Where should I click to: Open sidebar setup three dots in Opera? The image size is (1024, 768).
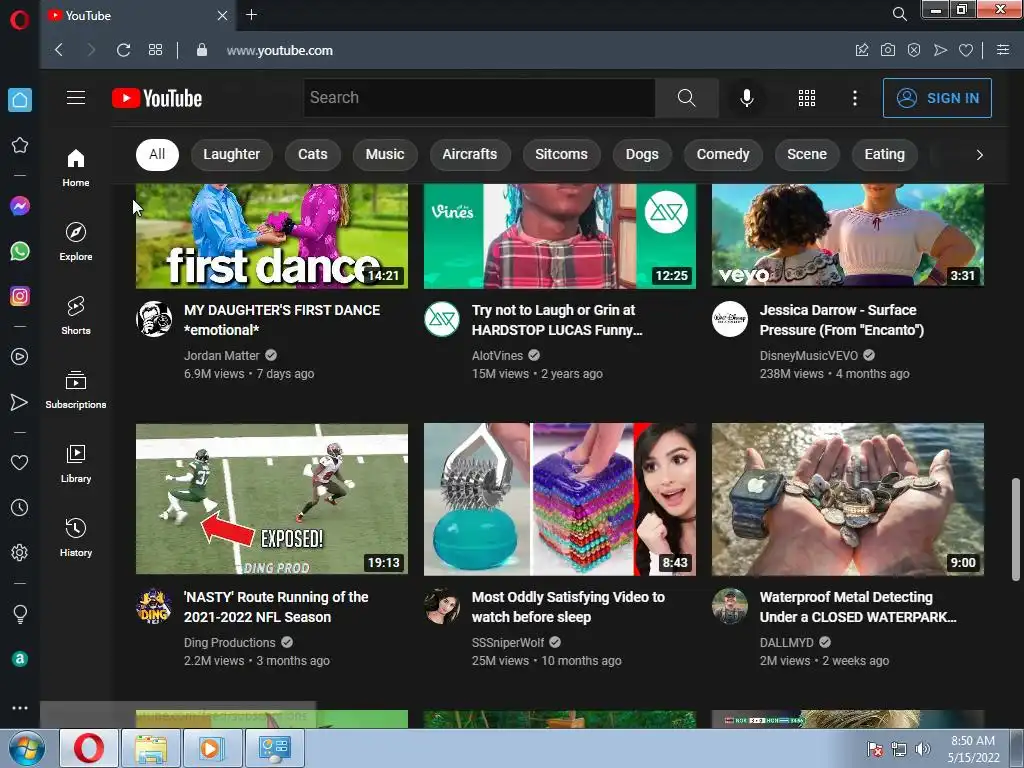pos(20,708)
